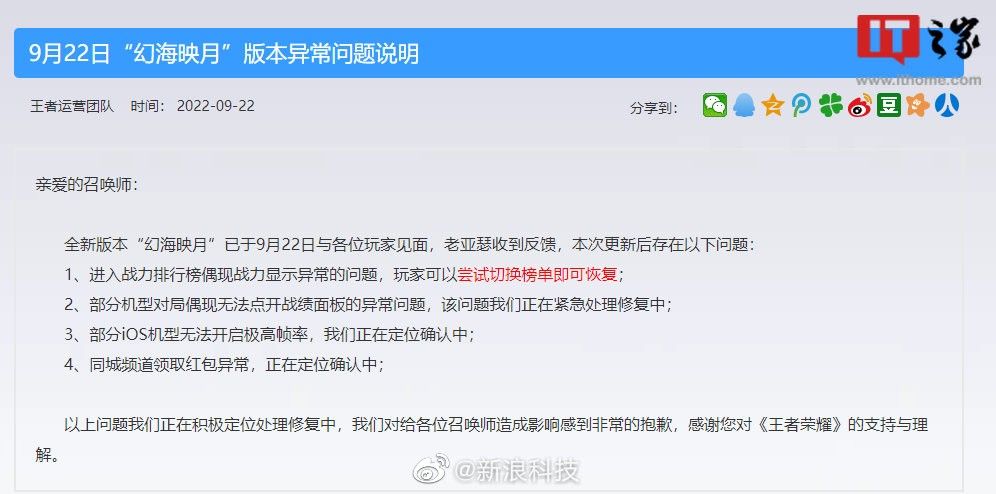Viewport: 996px width, 494px height.
Task: Share to Renren with the blue 人 icon
Action: pos(946,105)
